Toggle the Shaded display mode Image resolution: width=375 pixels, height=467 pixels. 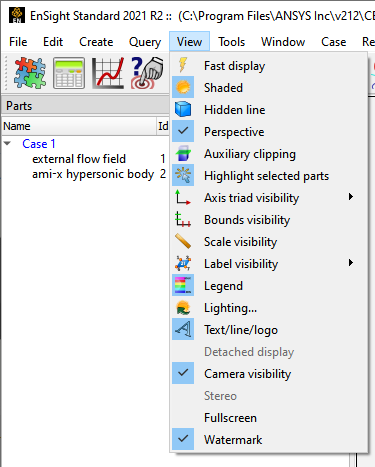(269, 88)
